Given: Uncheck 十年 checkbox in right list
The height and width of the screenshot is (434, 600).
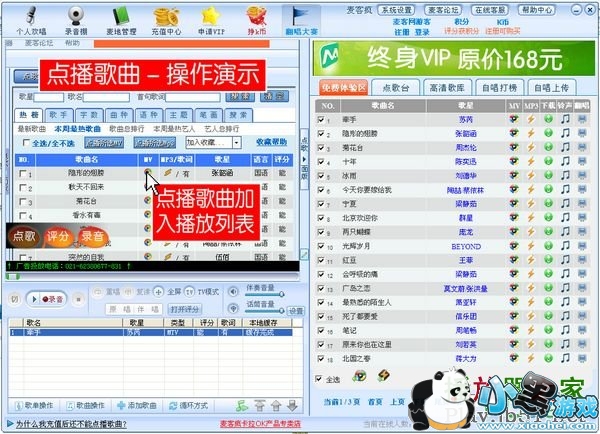Looking at the screenshot, I should 321,162.
